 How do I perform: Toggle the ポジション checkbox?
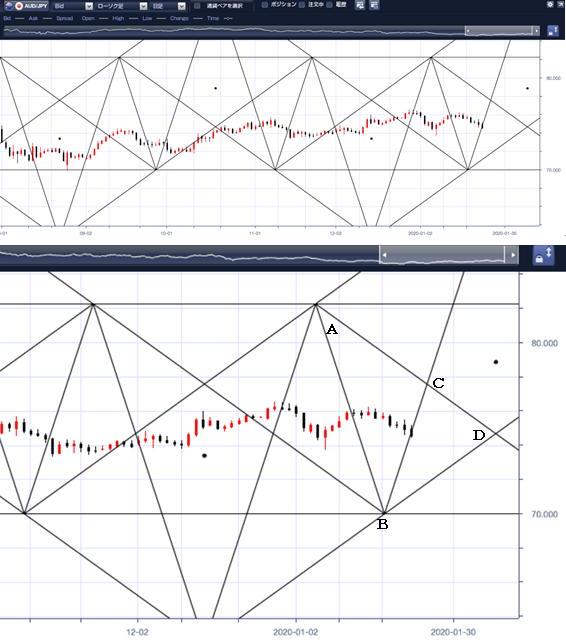(x=265, y=5)
